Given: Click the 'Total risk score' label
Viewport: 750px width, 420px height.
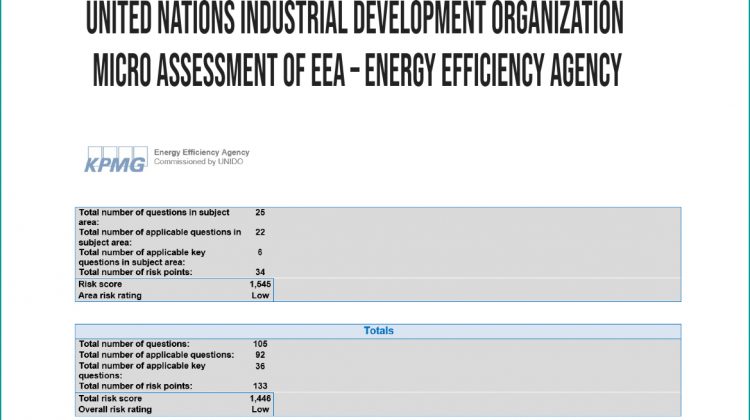Looking at the screenshot, I should point(110,398).
